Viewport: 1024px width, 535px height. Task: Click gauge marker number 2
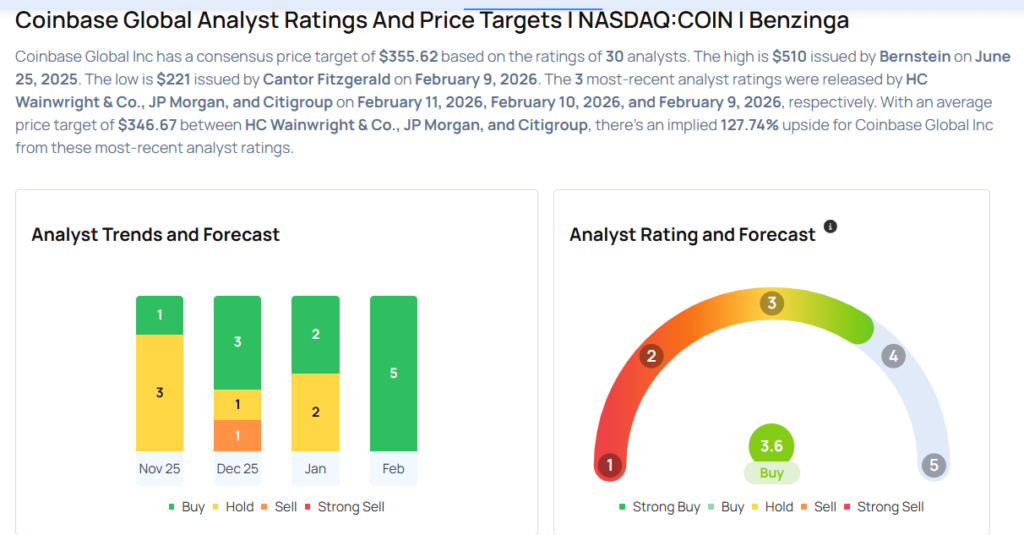pyautogui.click(x=652, y=356)
